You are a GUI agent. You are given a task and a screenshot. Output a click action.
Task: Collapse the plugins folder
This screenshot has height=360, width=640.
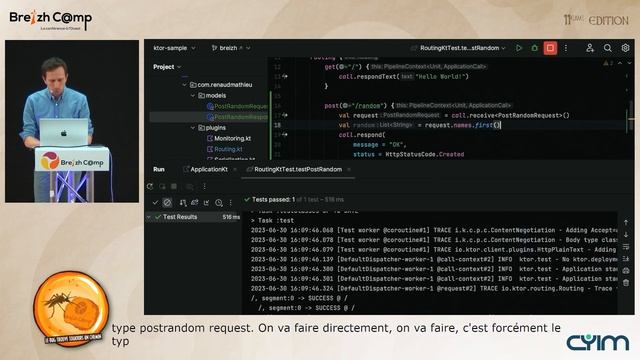click(193, 128)
